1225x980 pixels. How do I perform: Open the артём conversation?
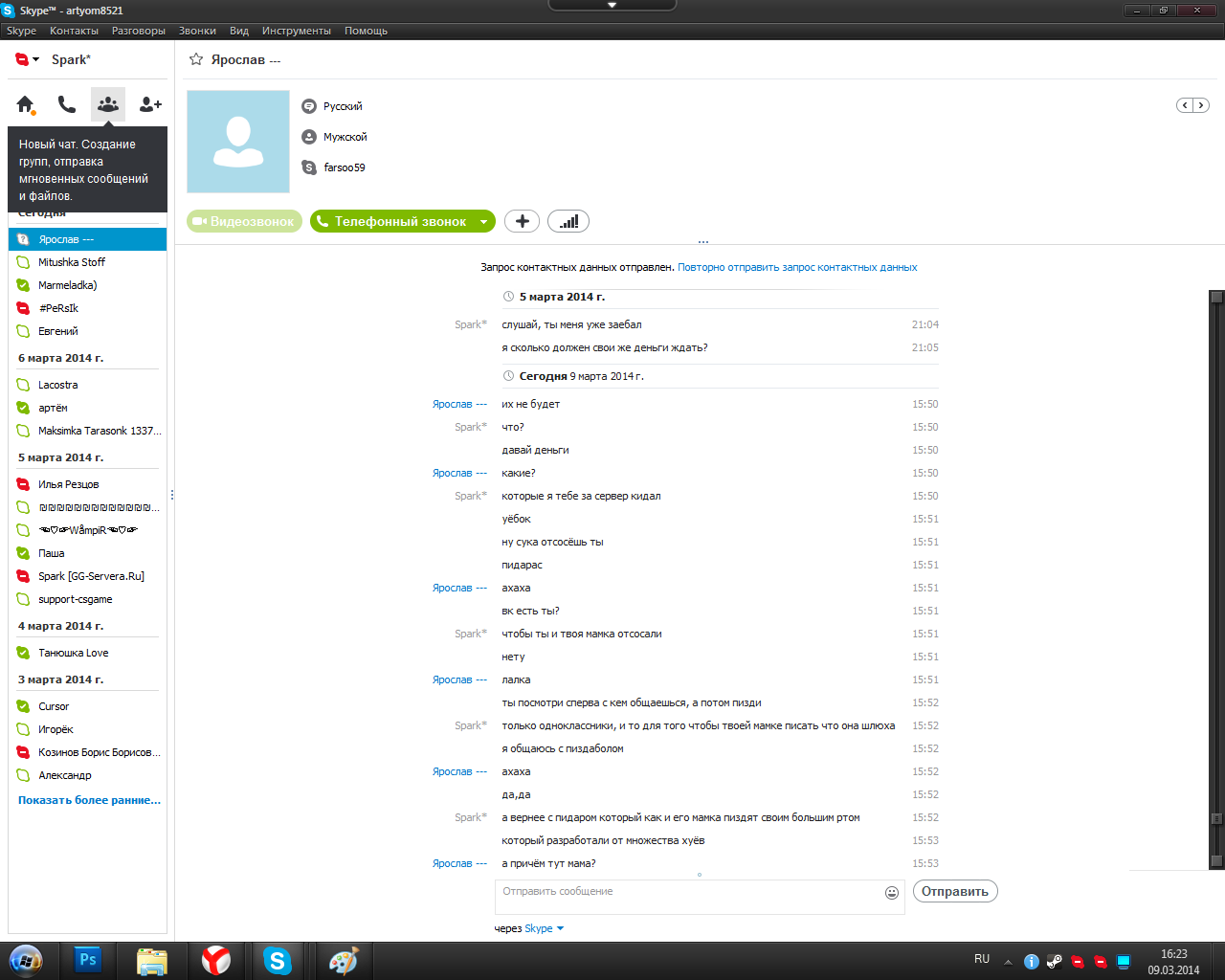point(87,408)
